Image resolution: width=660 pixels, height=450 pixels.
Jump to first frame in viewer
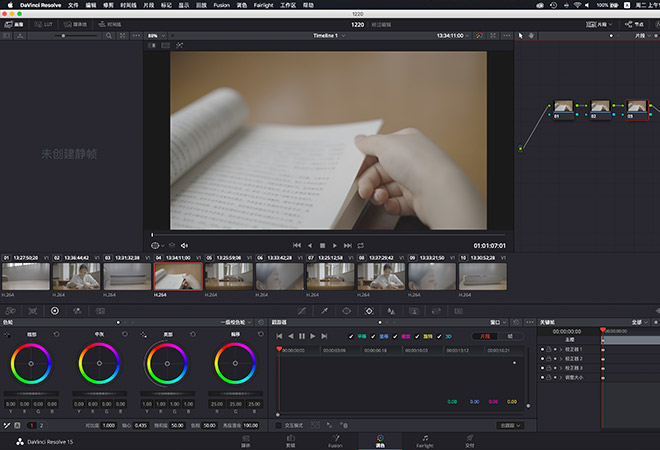pyautogui.click(x=297, y=245)
